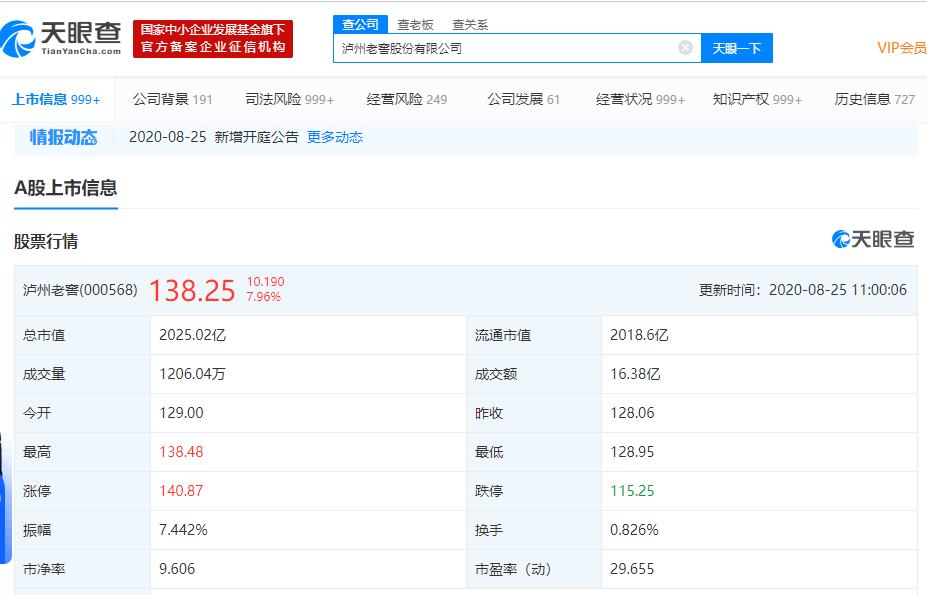Image resolution: width=927 pixels, height=595 pixels.
Task: Open the 上市信息 999+ tab
Action: point(56,99)
